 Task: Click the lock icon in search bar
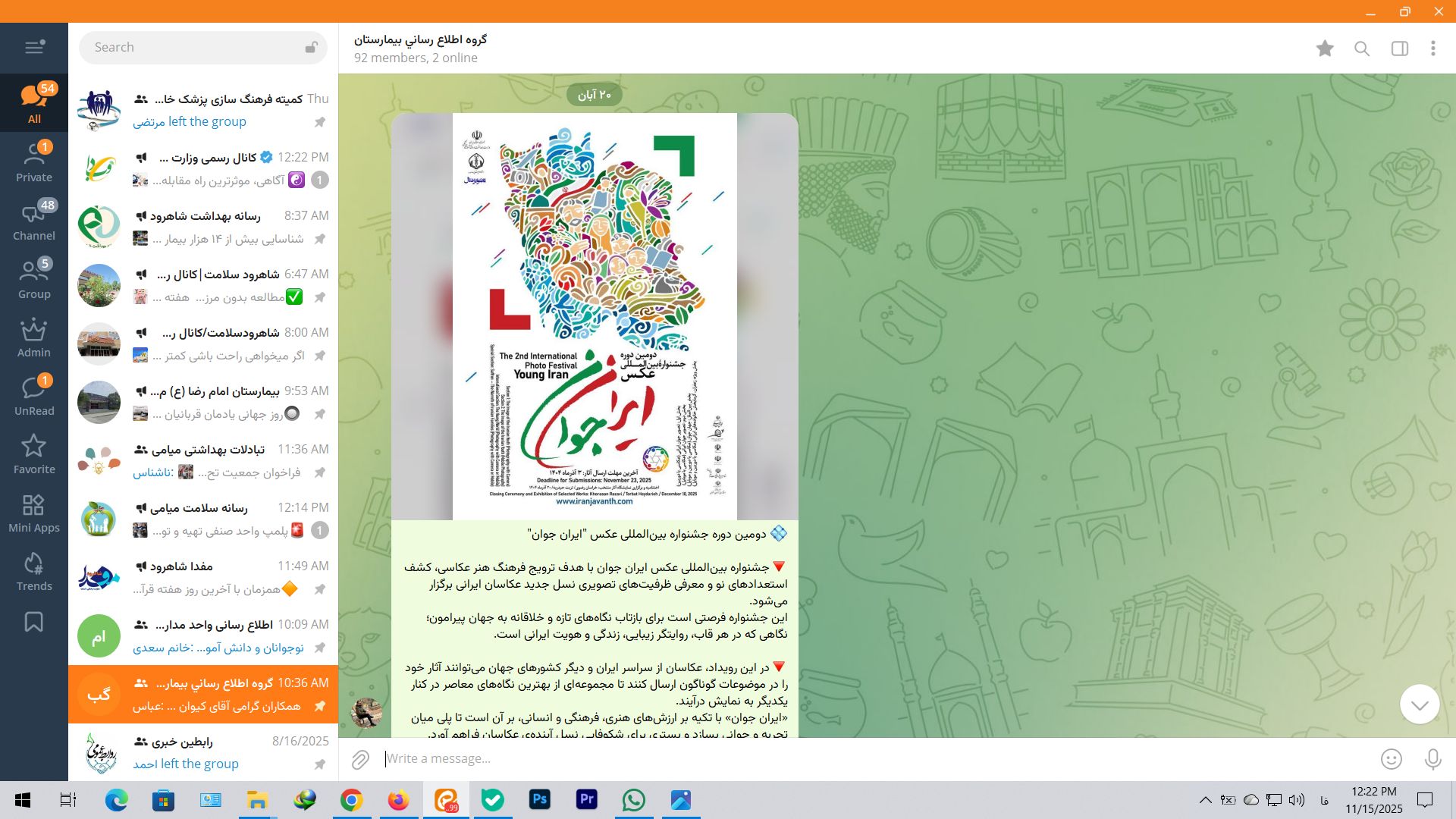311,47
